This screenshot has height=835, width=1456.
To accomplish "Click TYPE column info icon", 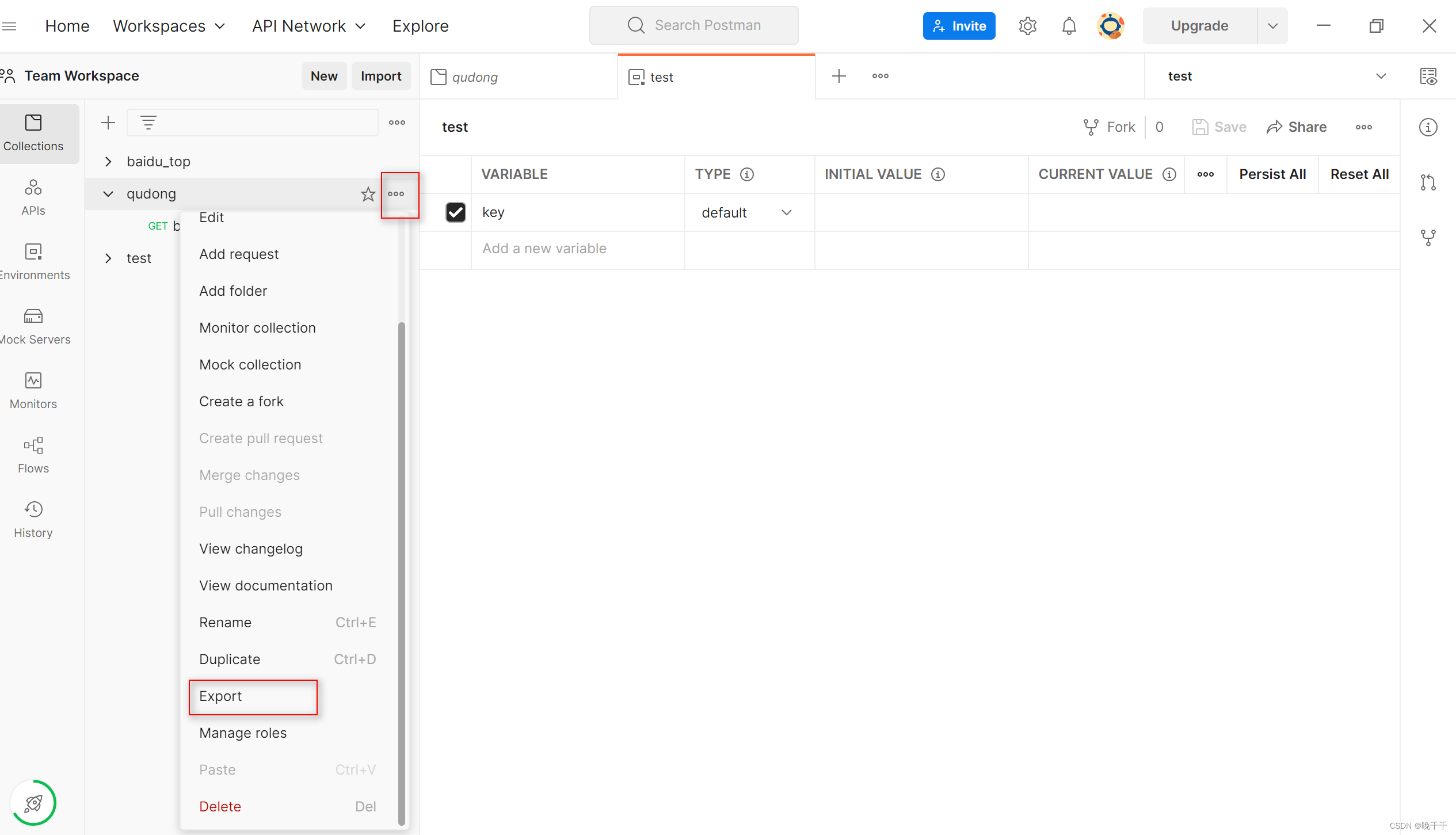I will pos(747,174).
